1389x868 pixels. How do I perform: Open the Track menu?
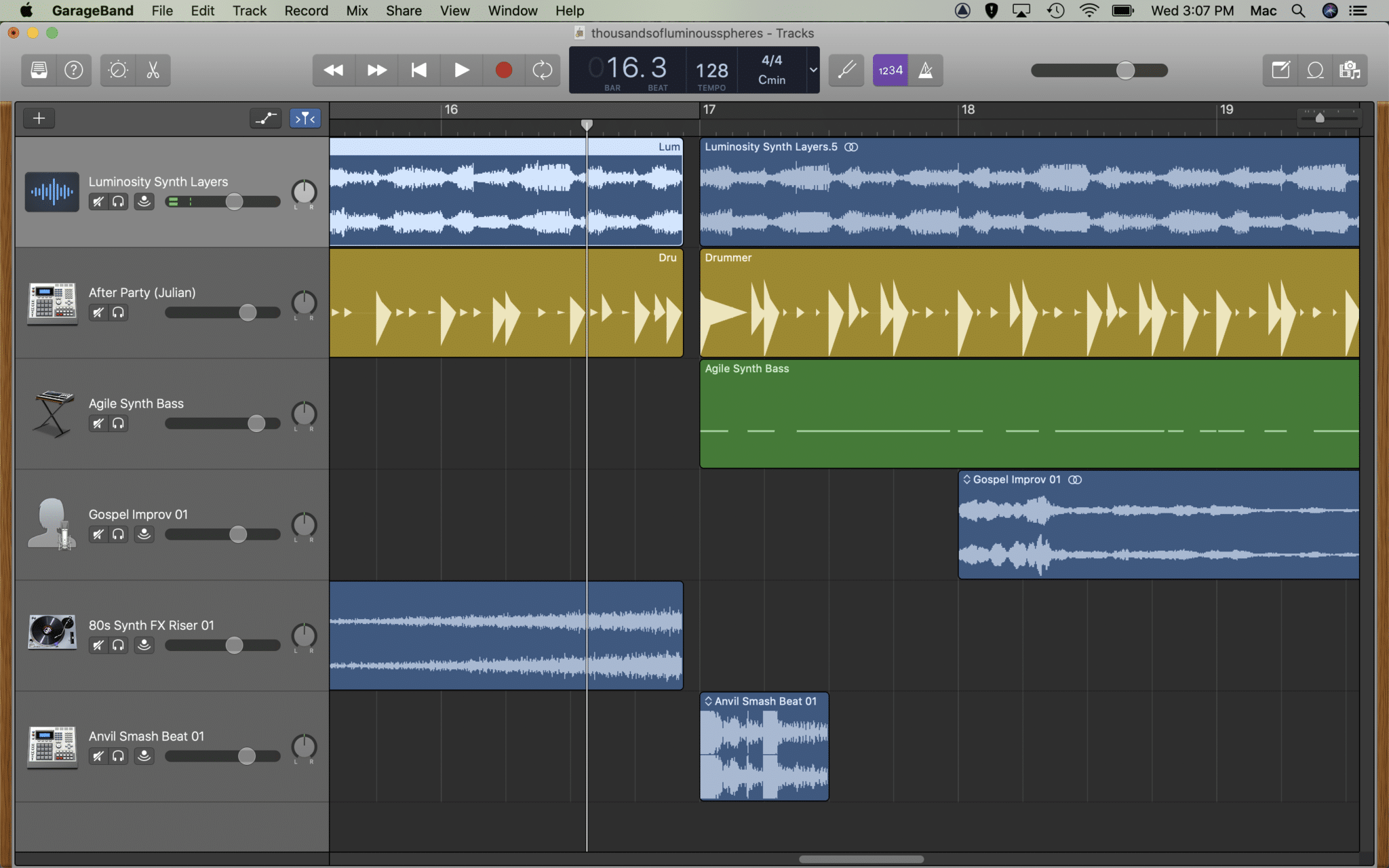249,10
